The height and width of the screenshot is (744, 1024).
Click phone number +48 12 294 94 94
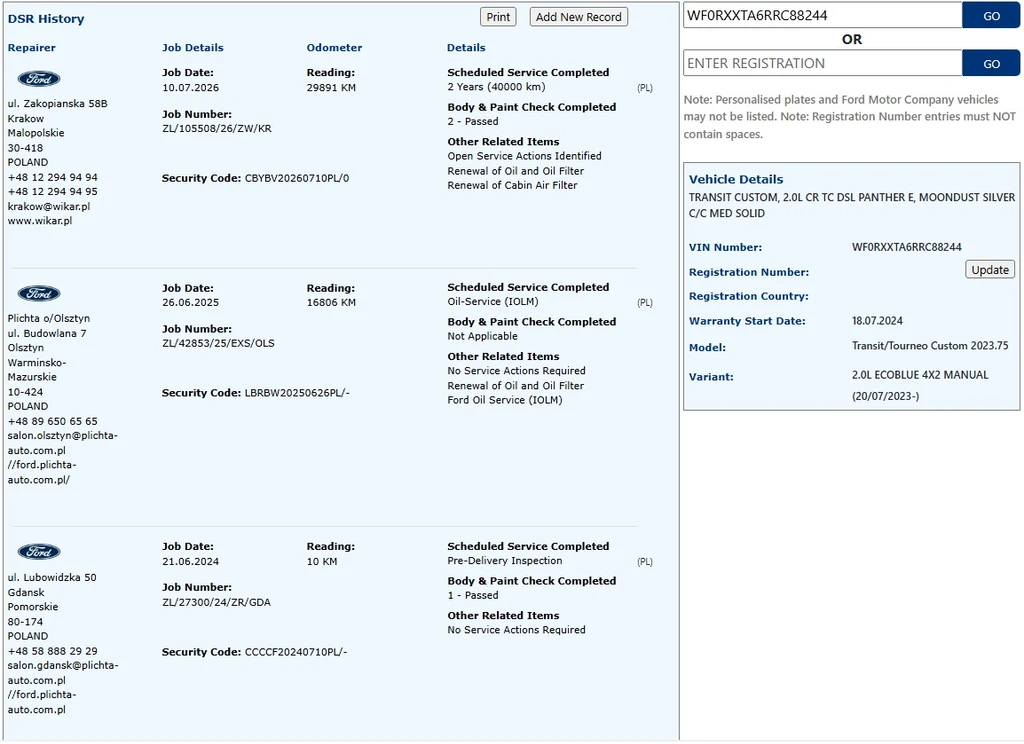pos(53,178)
